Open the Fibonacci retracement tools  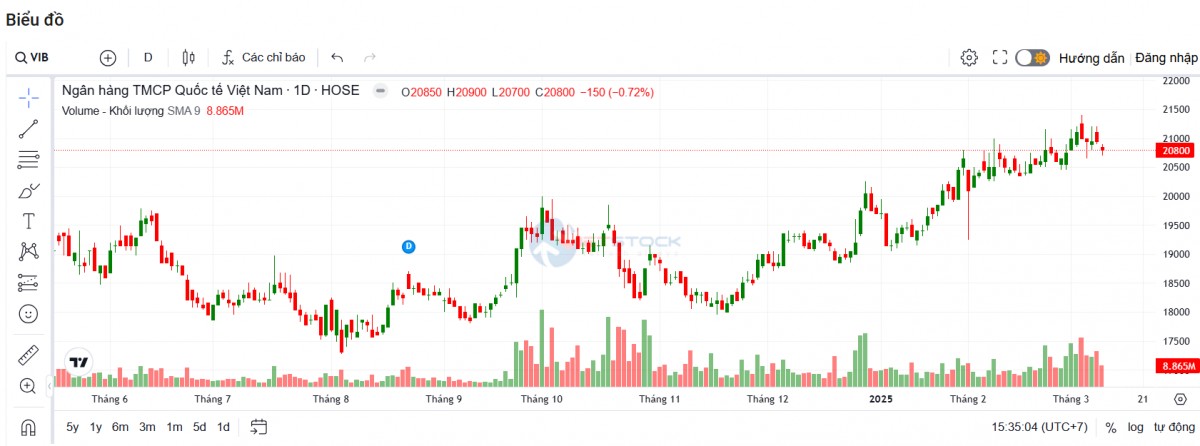[x=28, y=159]
